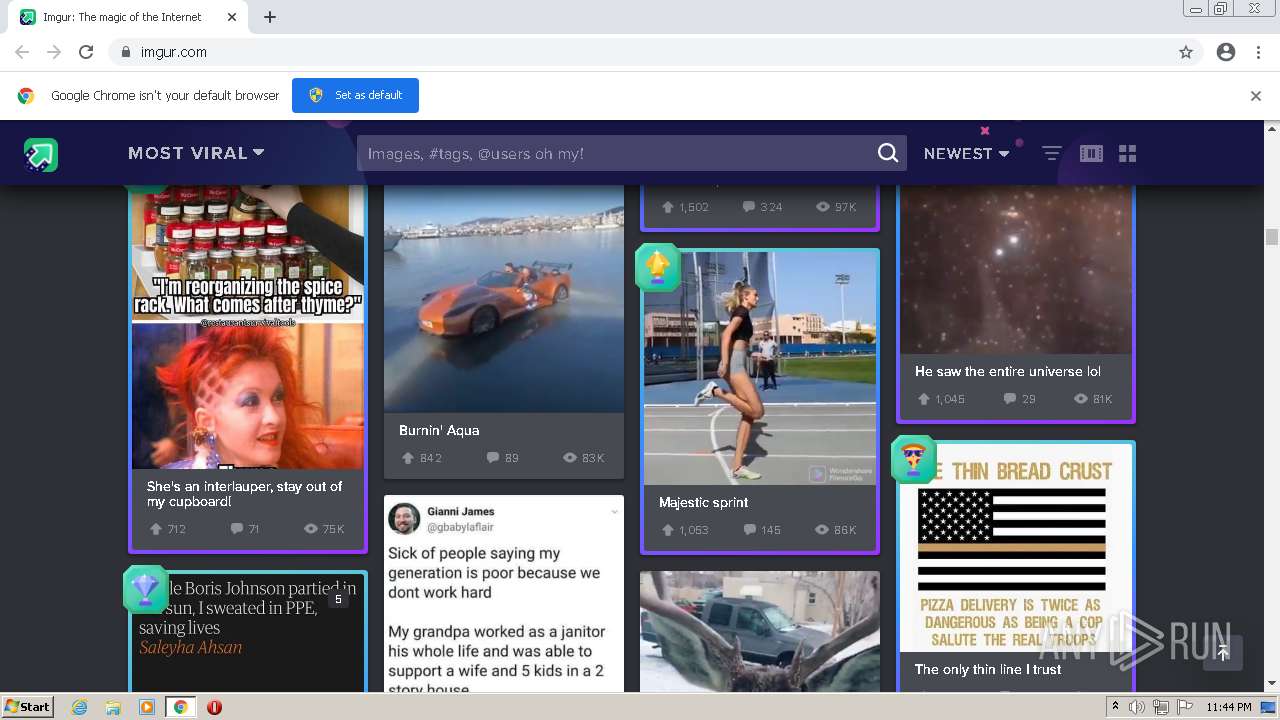Open the THIN BREAD CRUST flag image
The height and width of the screenshot is (720, 1280).
point(1016,549)
